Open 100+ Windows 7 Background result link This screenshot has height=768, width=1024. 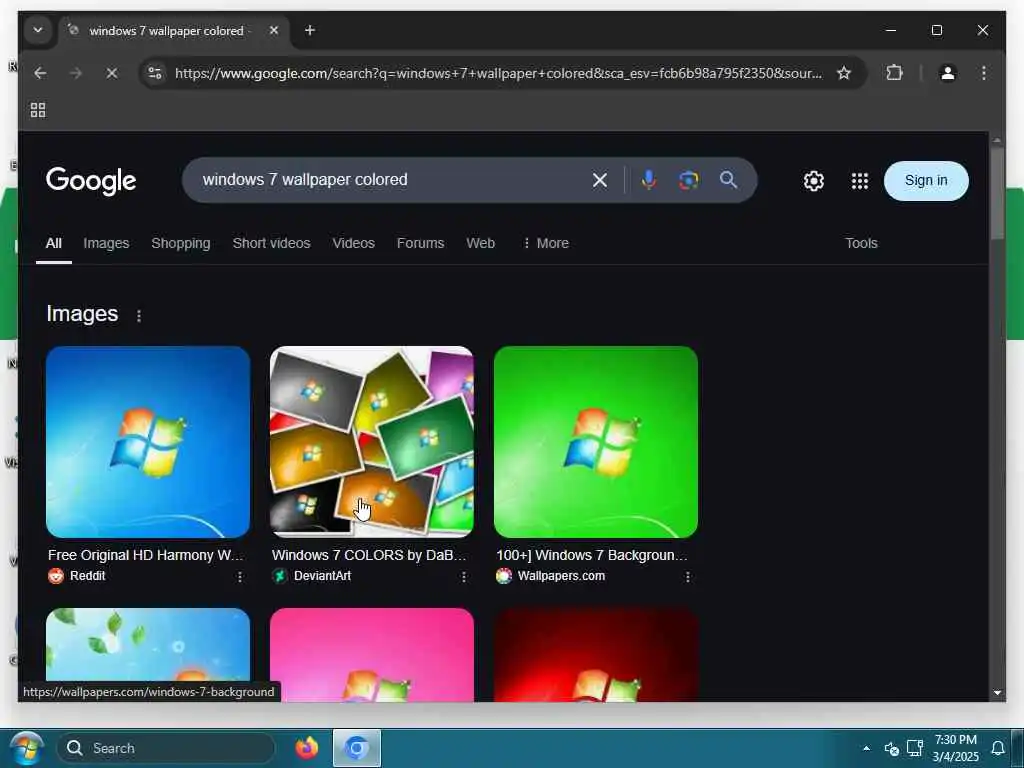coord(592,555)
